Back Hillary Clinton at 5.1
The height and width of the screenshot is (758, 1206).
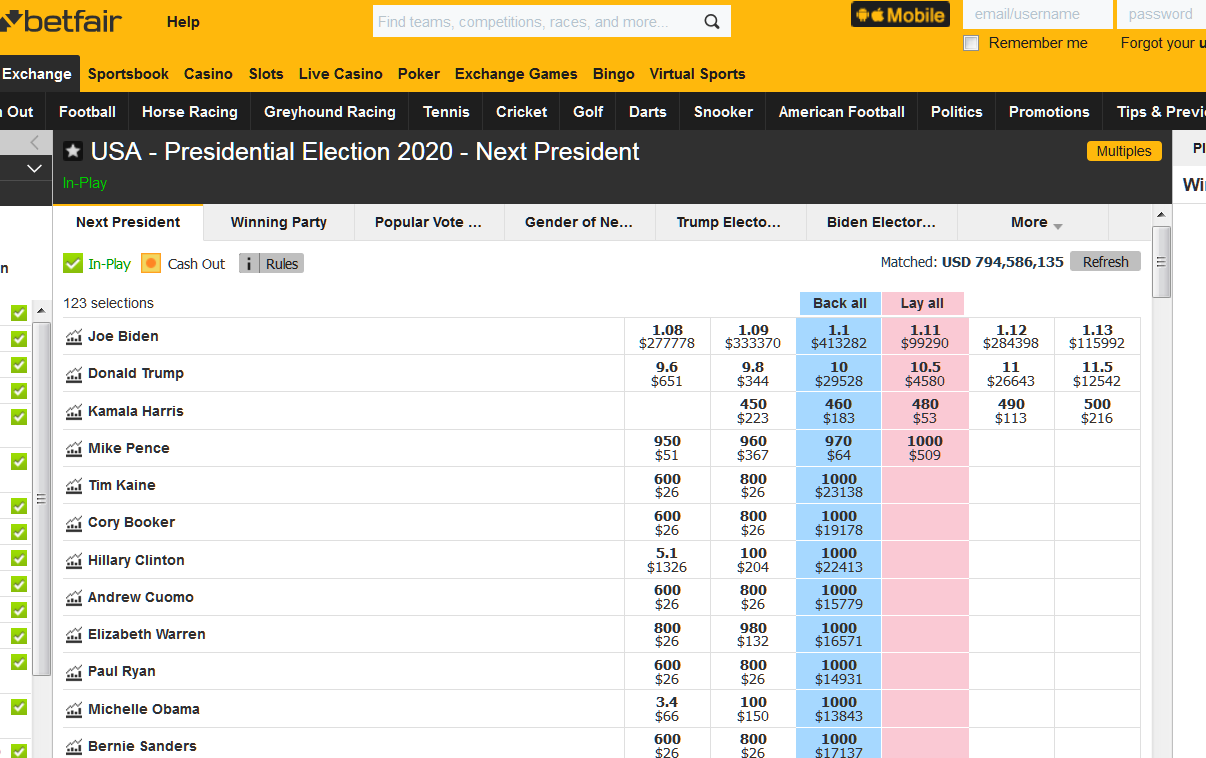click(667, 561)
